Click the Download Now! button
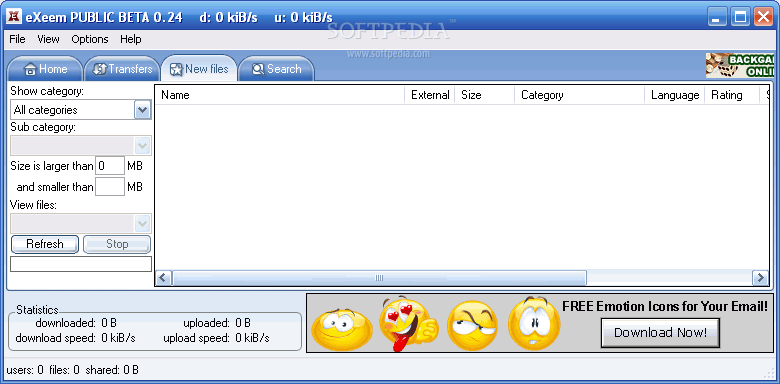The height and width of the screenshot is (384, 780). tap(660, 333)
